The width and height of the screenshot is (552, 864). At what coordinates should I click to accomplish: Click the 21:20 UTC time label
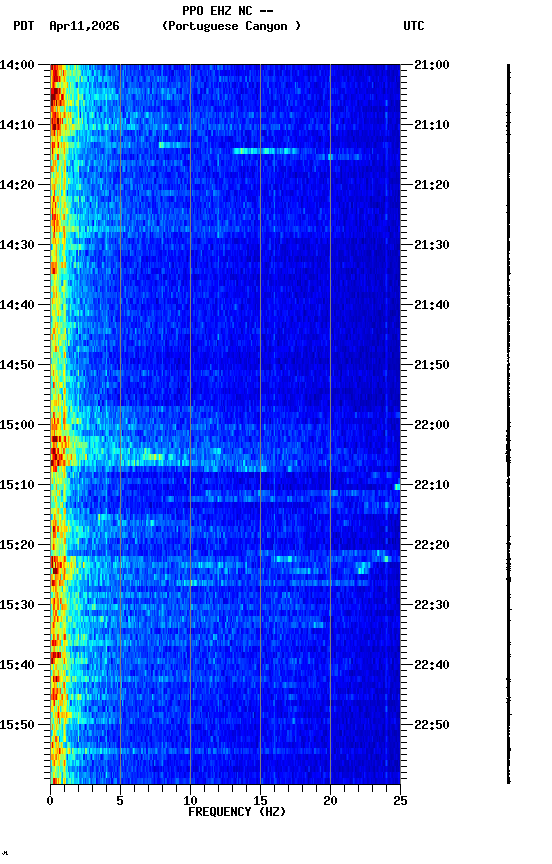click(432, 185)
